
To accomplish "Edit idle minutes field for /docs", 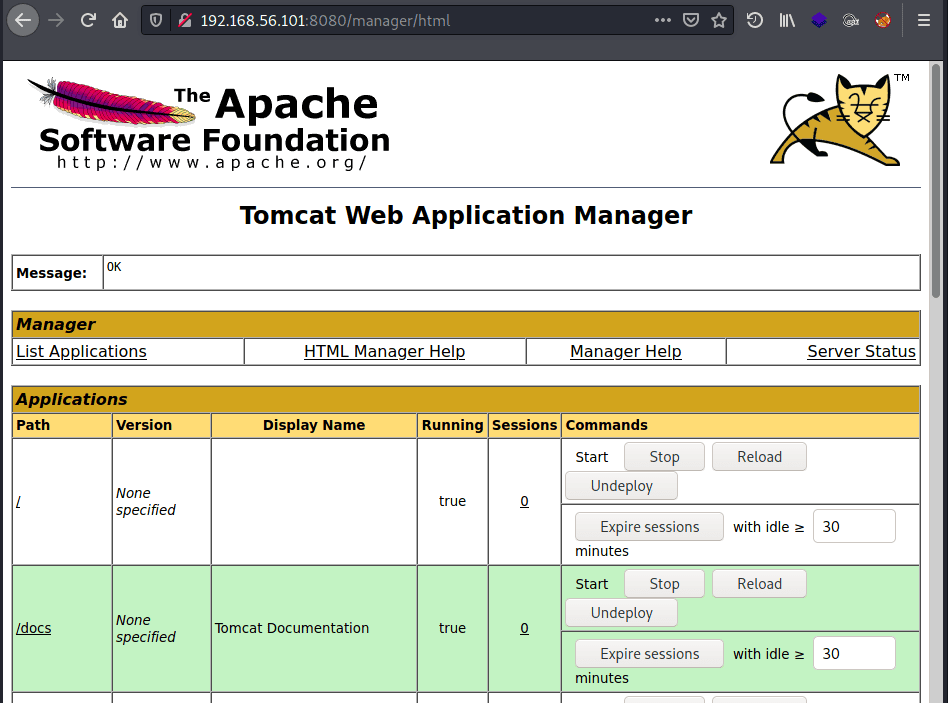I will [854, 653].
